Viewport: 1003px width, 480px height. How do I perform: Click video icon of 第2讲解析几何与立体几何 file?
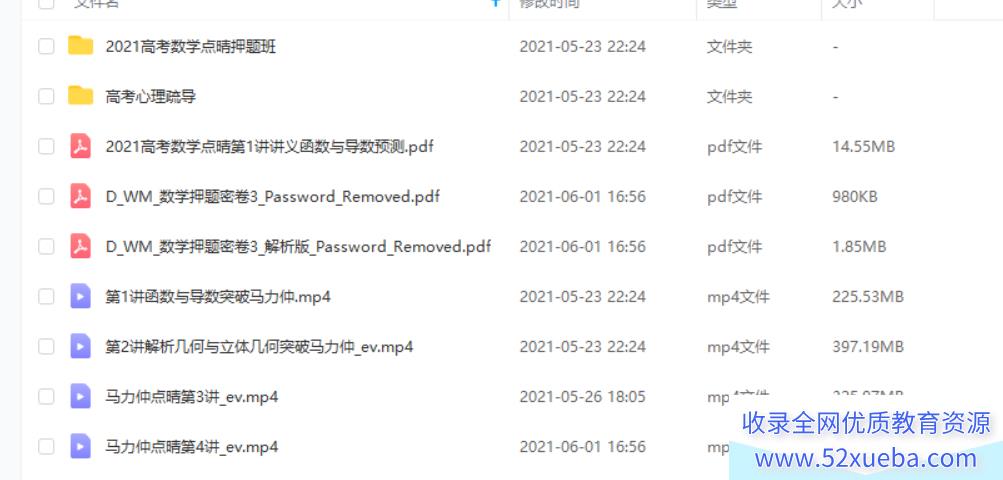[x=81, y=346]
